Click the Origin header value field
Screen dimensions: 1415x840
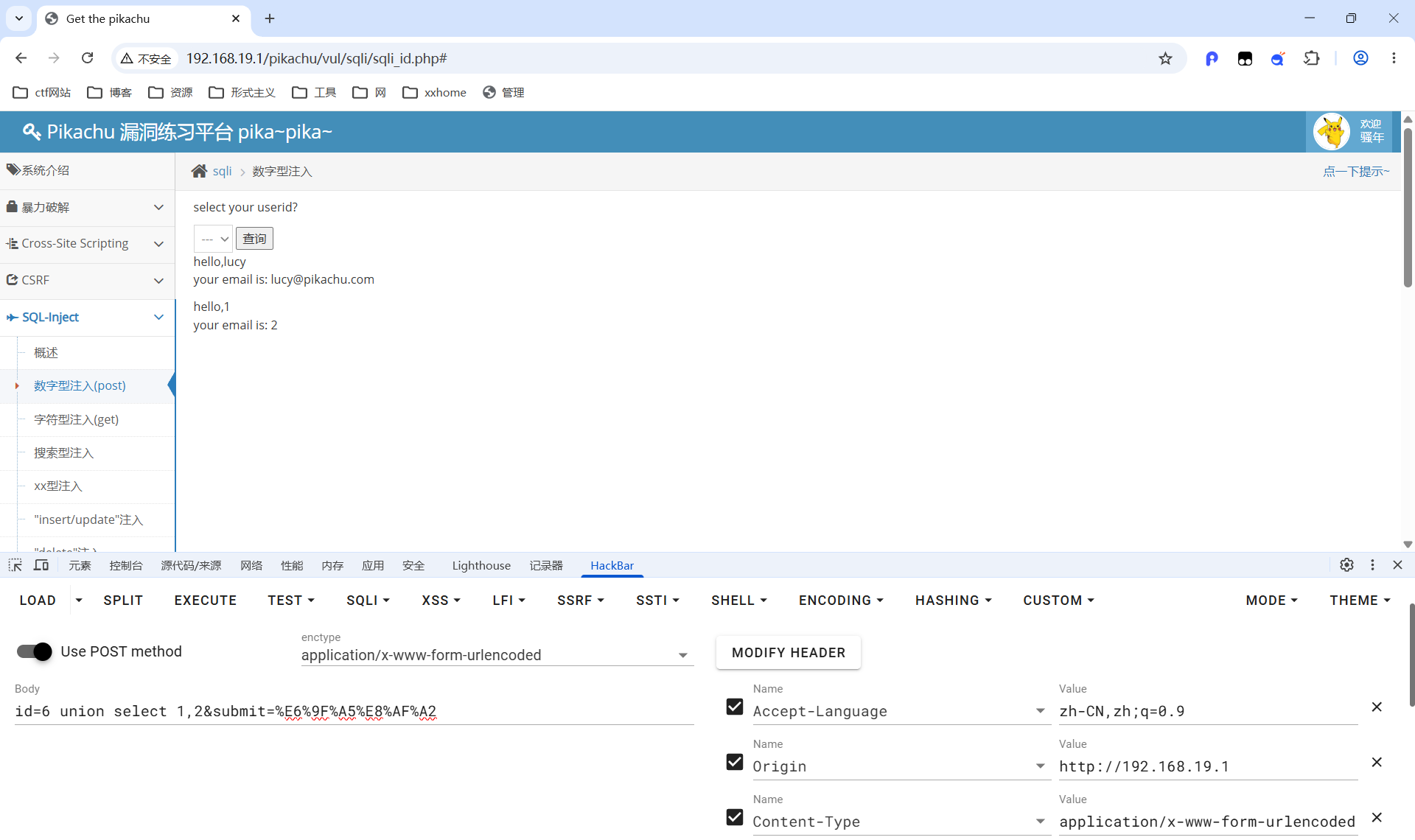[1208, 766]
